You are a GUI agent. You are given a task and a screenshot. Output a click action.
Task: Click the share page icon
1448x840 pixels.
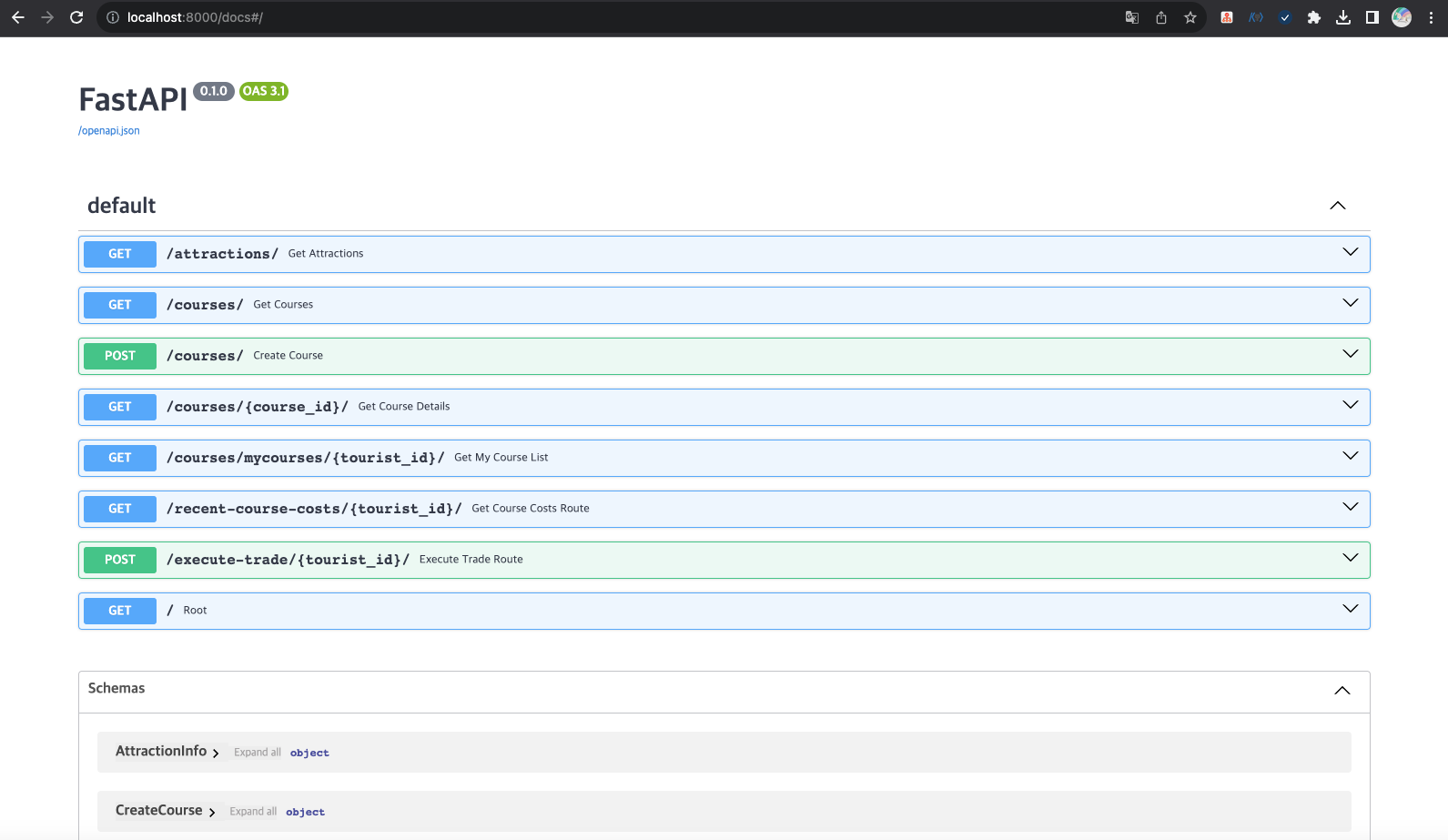[x=1161, y=17]
